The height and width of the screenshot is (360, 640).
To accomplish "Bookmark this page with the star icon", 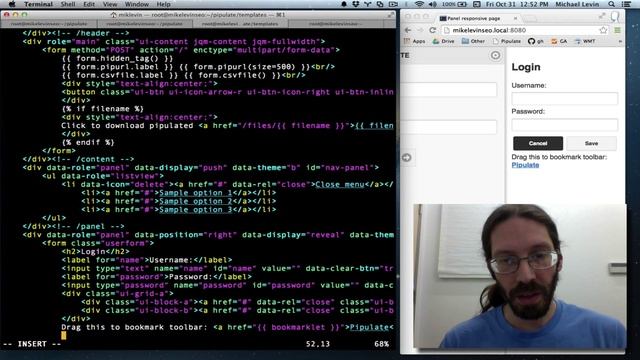I will (603, 30).
